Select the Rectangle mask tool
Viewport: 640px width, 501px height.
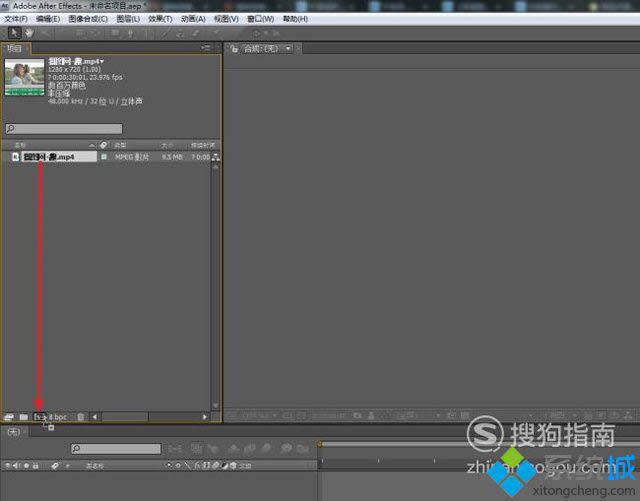pyautogui.click(x=116, y=33)
